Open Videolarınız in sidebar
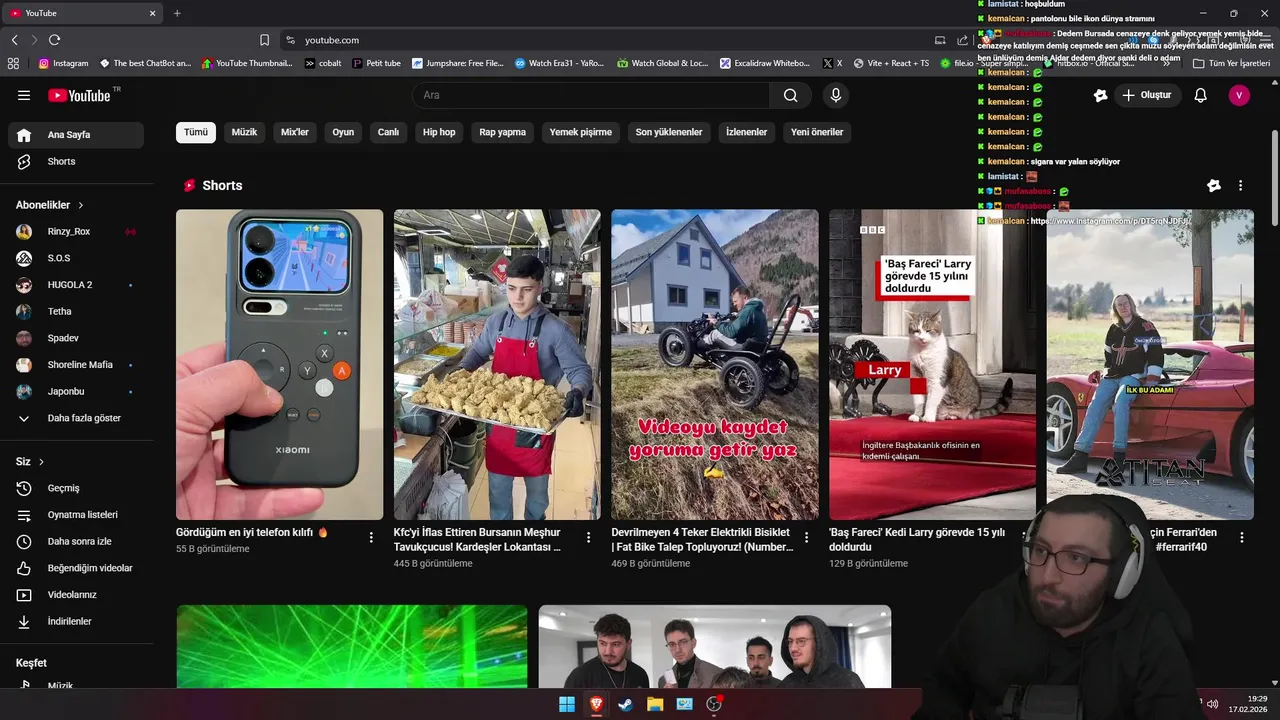The height and width of the screenshot is (720, 1280). click(76, 595)
